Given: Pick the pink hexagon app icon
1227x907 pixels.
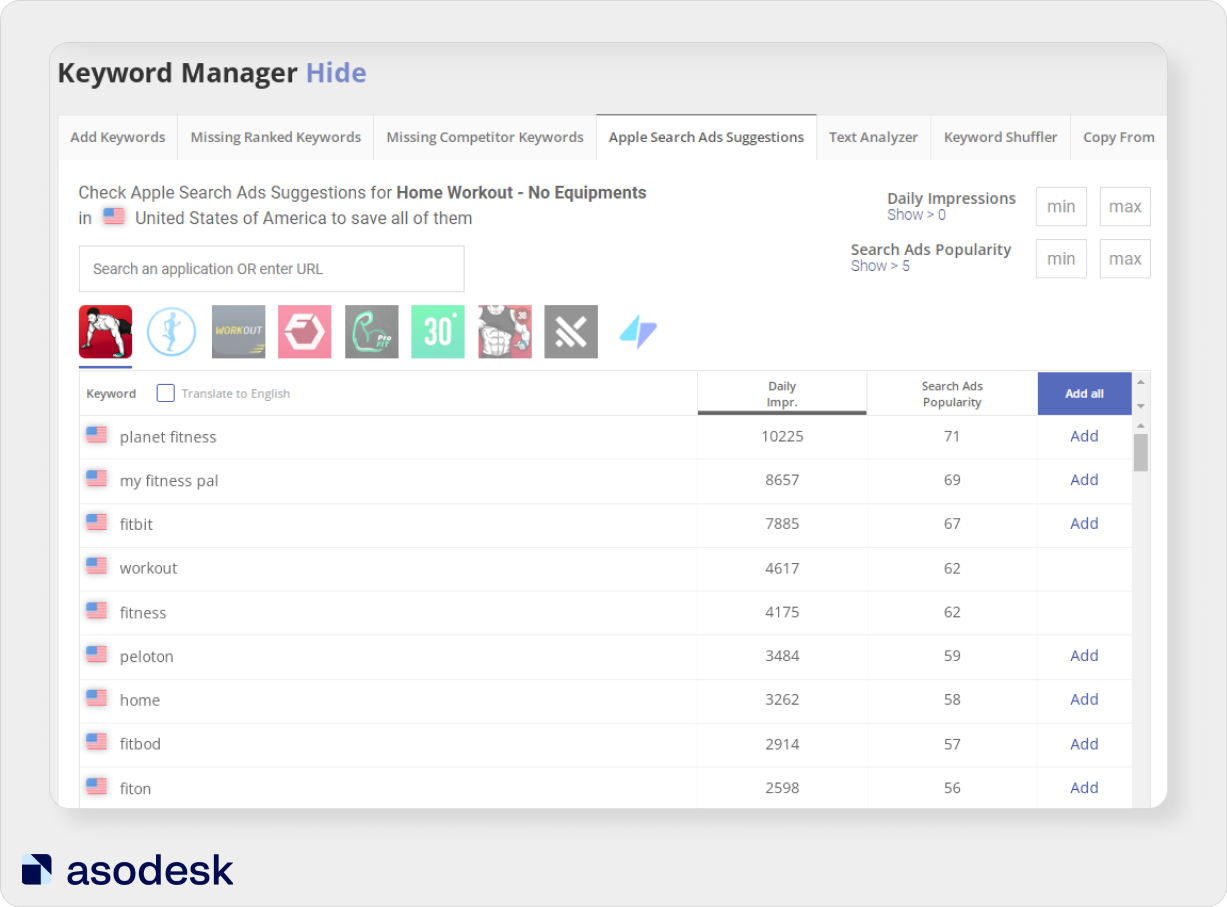Looking at the screenshot, I should 305,332.
